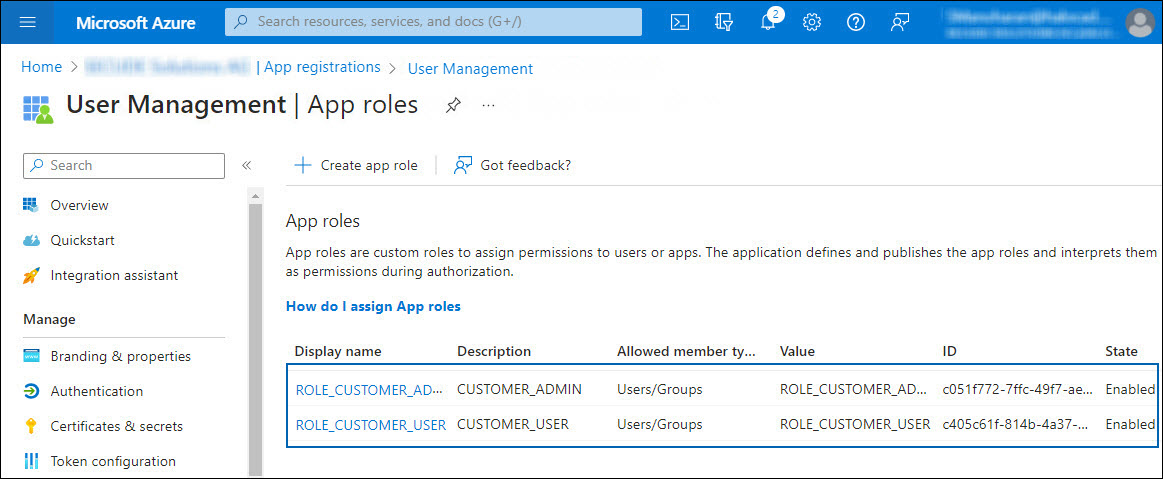
Task: Open the notifications bell
Action: click(x=768, y=22)
